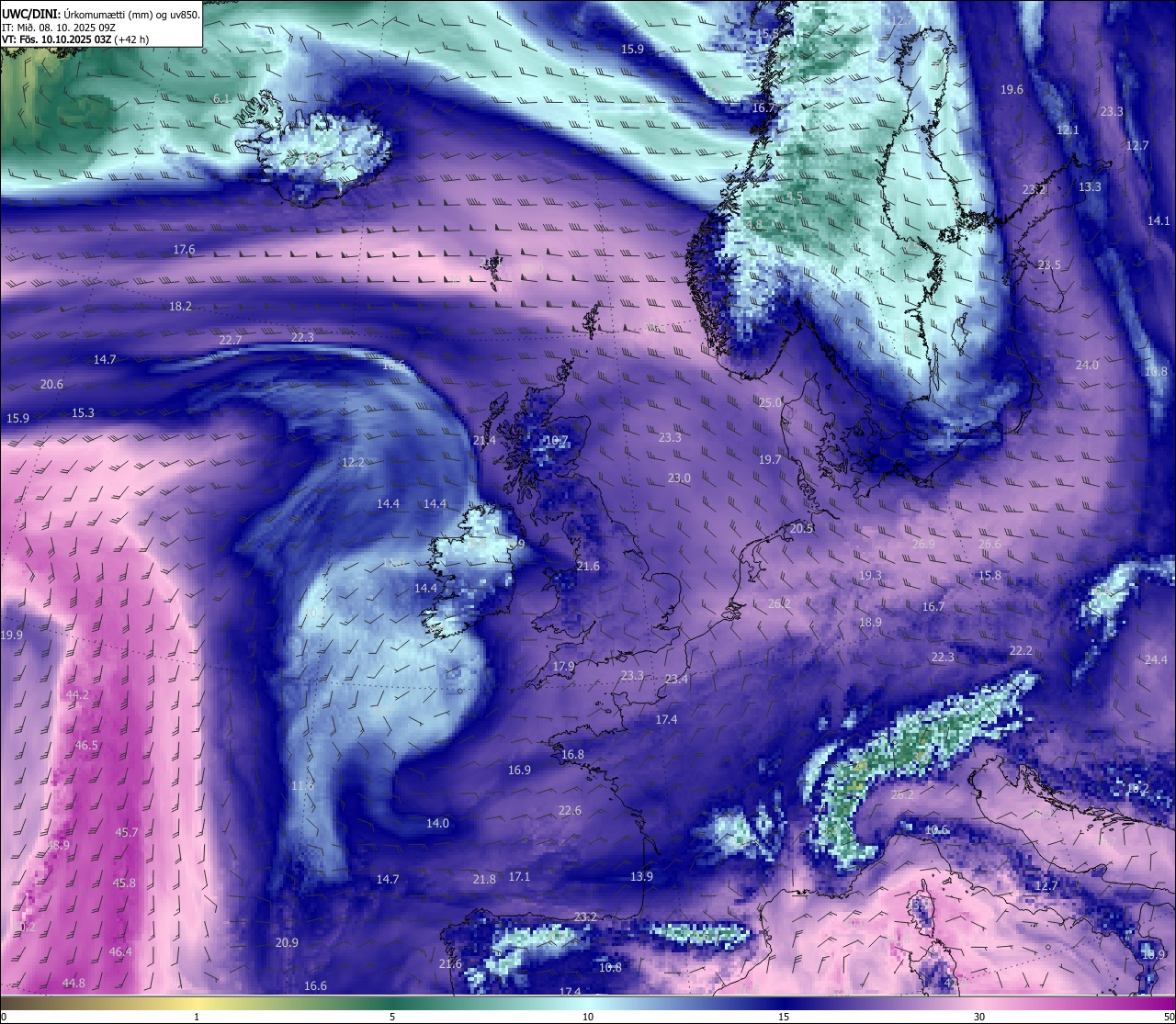1176x1024 pixels.
Task: Click the 15.8 value label
Action: coord(989,575)
